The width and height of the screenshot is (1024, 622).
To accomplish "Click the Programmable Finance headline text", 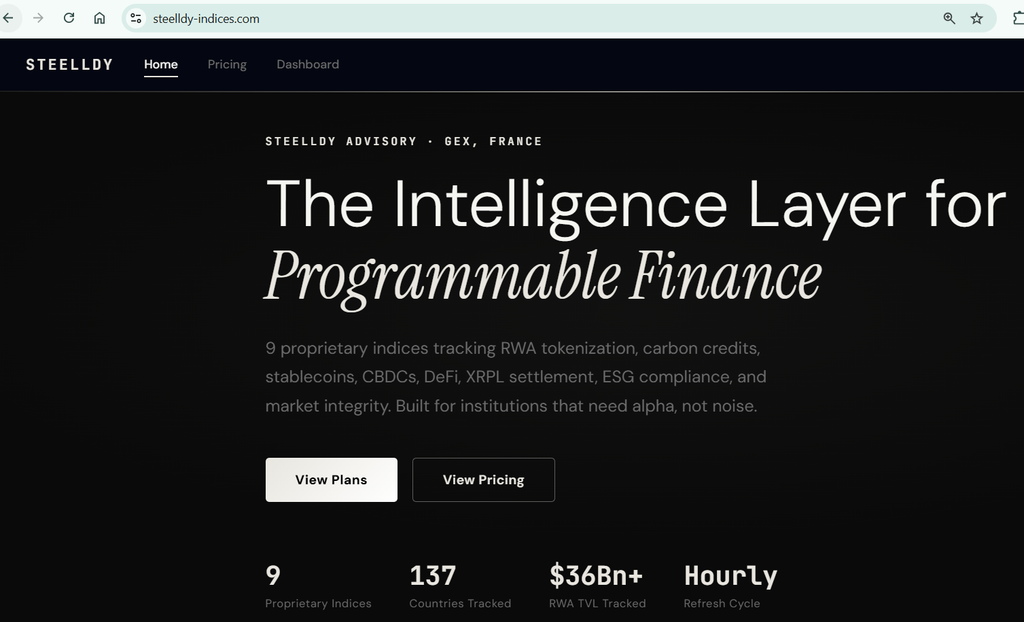I will (x=542, y=277).
